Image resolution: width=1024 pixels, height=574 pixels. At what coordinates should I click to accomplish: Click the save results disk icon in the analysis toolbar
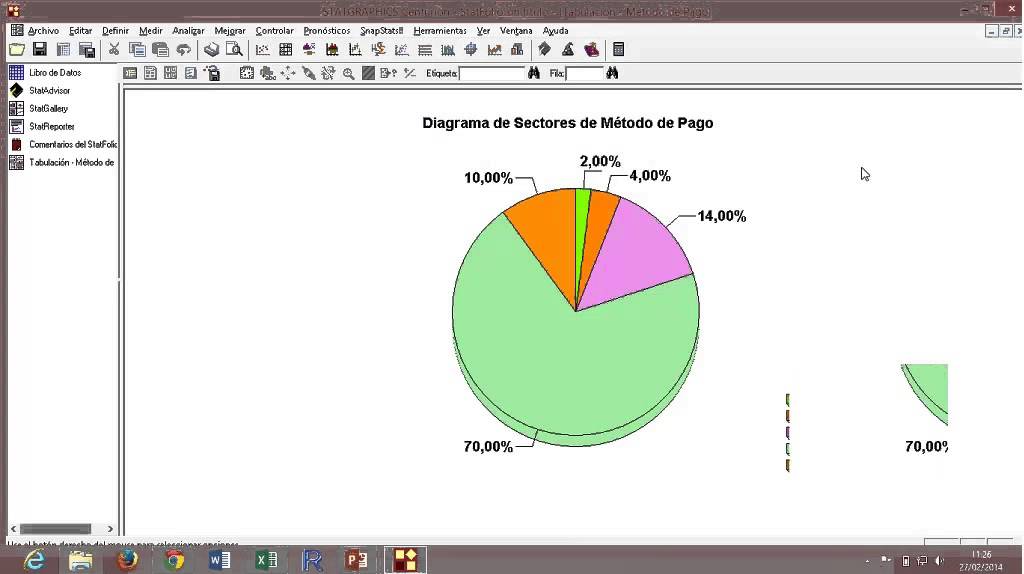point(213,73)
